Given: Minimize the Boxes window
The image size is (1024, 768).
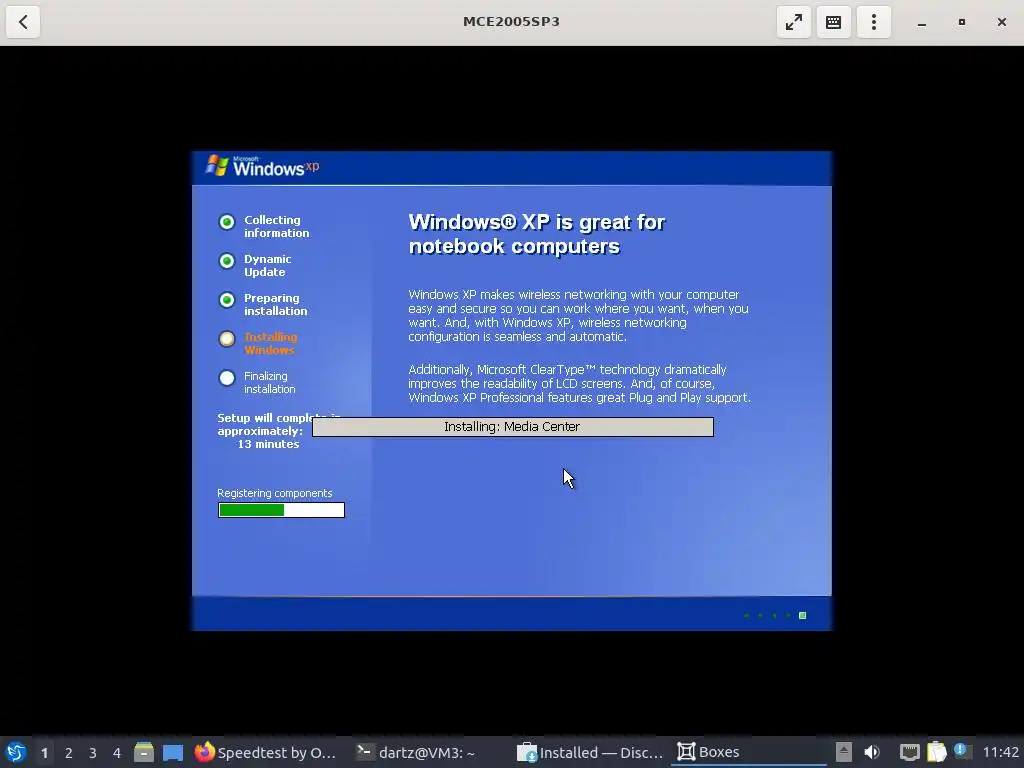Looking at the screenshot, I should click(921, 22).
